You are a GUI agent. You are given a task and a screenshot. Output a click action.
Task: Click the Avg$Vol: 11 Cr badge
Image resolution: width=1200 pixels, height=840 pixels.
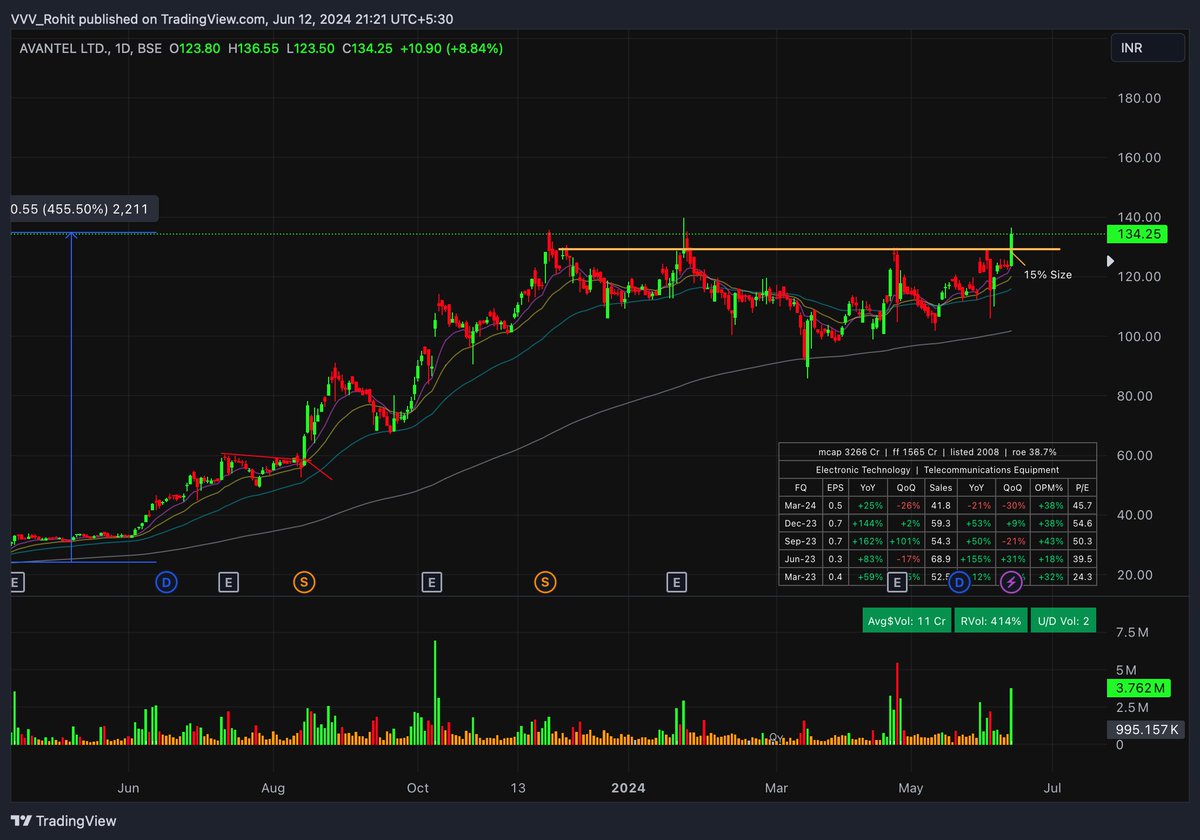[x=905, y=621]
